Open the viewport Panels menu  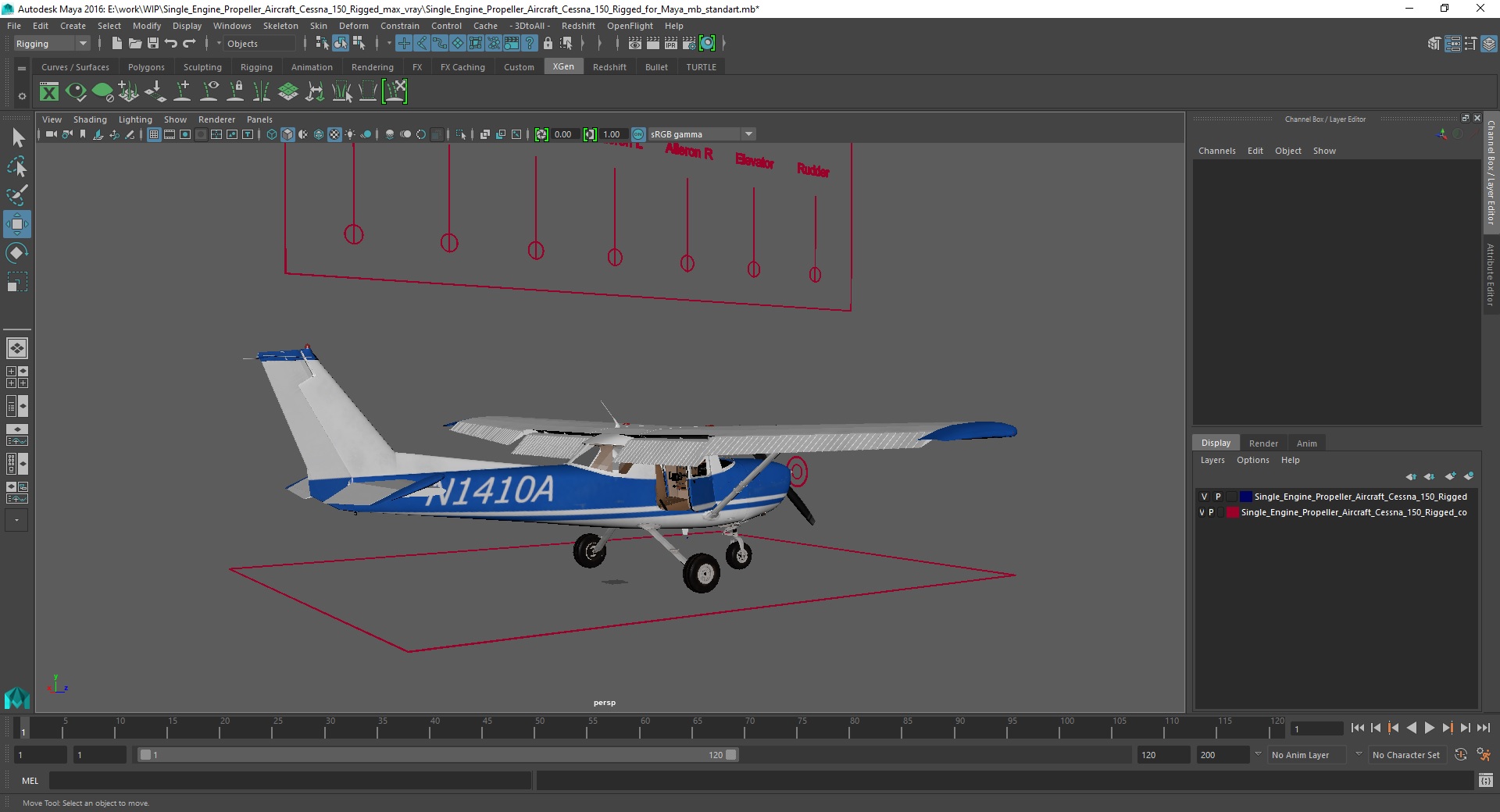259,119
